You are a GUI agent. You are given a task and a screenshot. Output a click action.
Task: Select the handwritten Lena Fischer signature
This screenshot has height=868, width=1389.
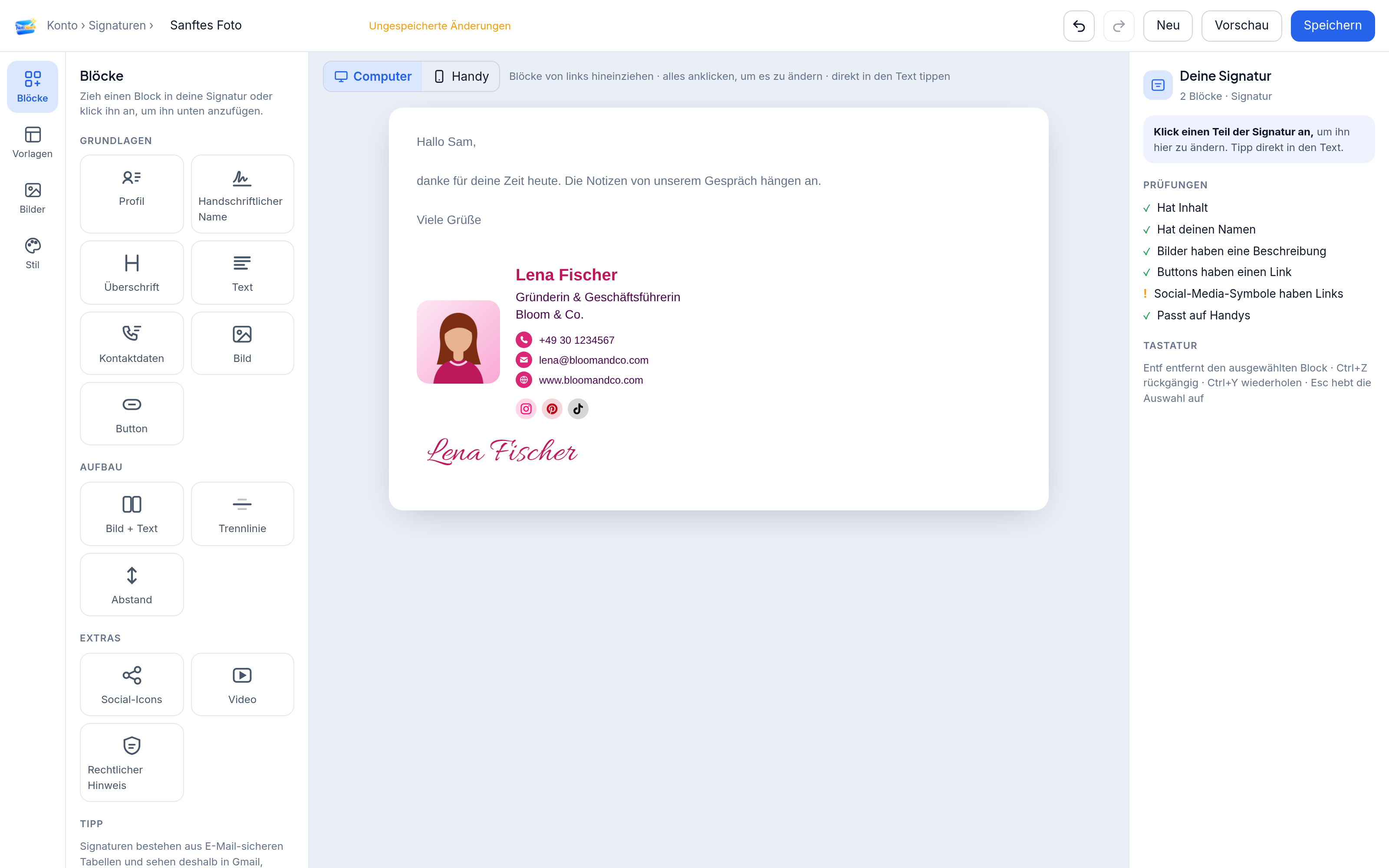502,452
